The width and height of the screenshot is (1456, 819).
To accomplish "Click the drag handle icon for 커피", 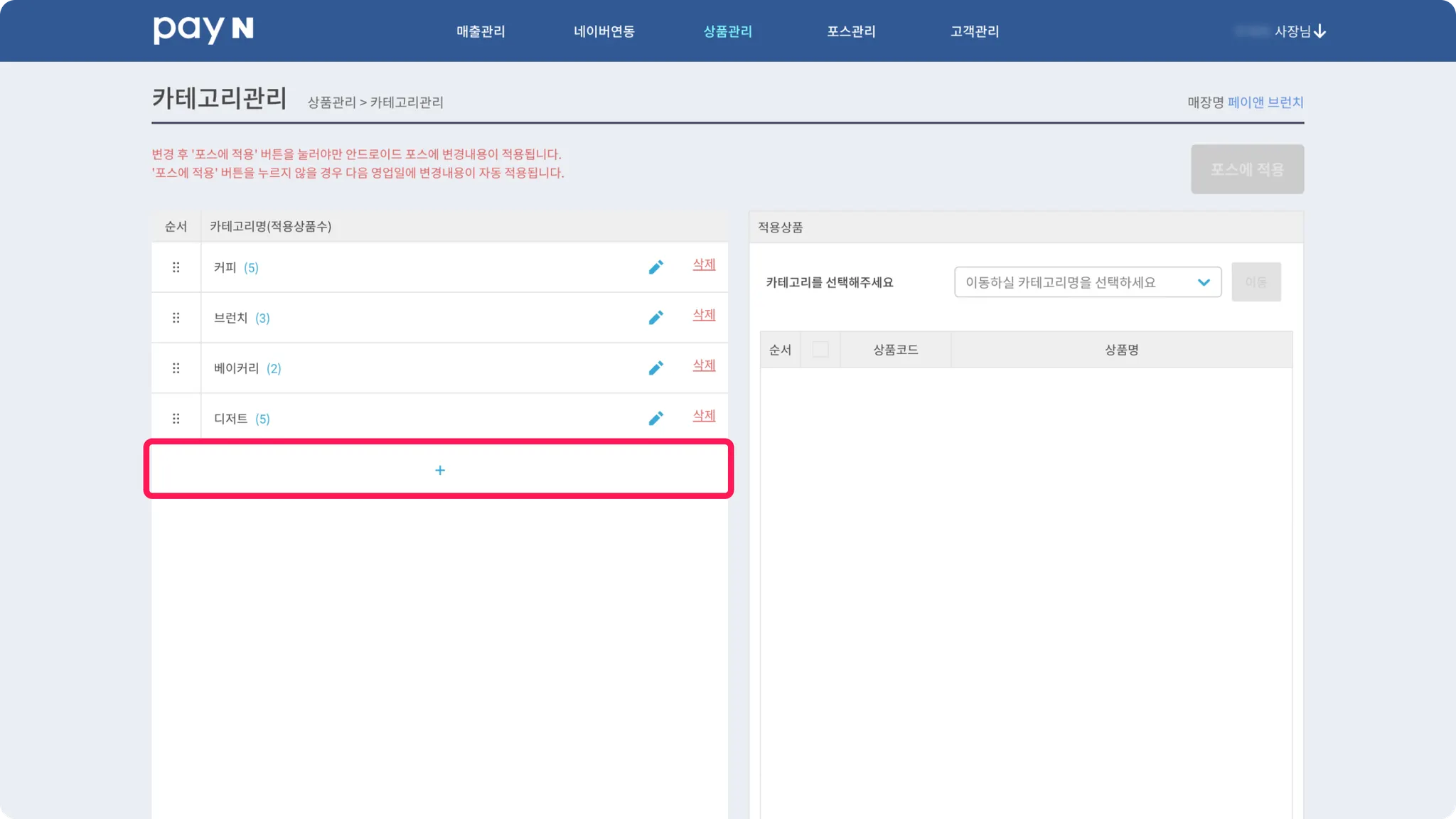I will [176, 267].
